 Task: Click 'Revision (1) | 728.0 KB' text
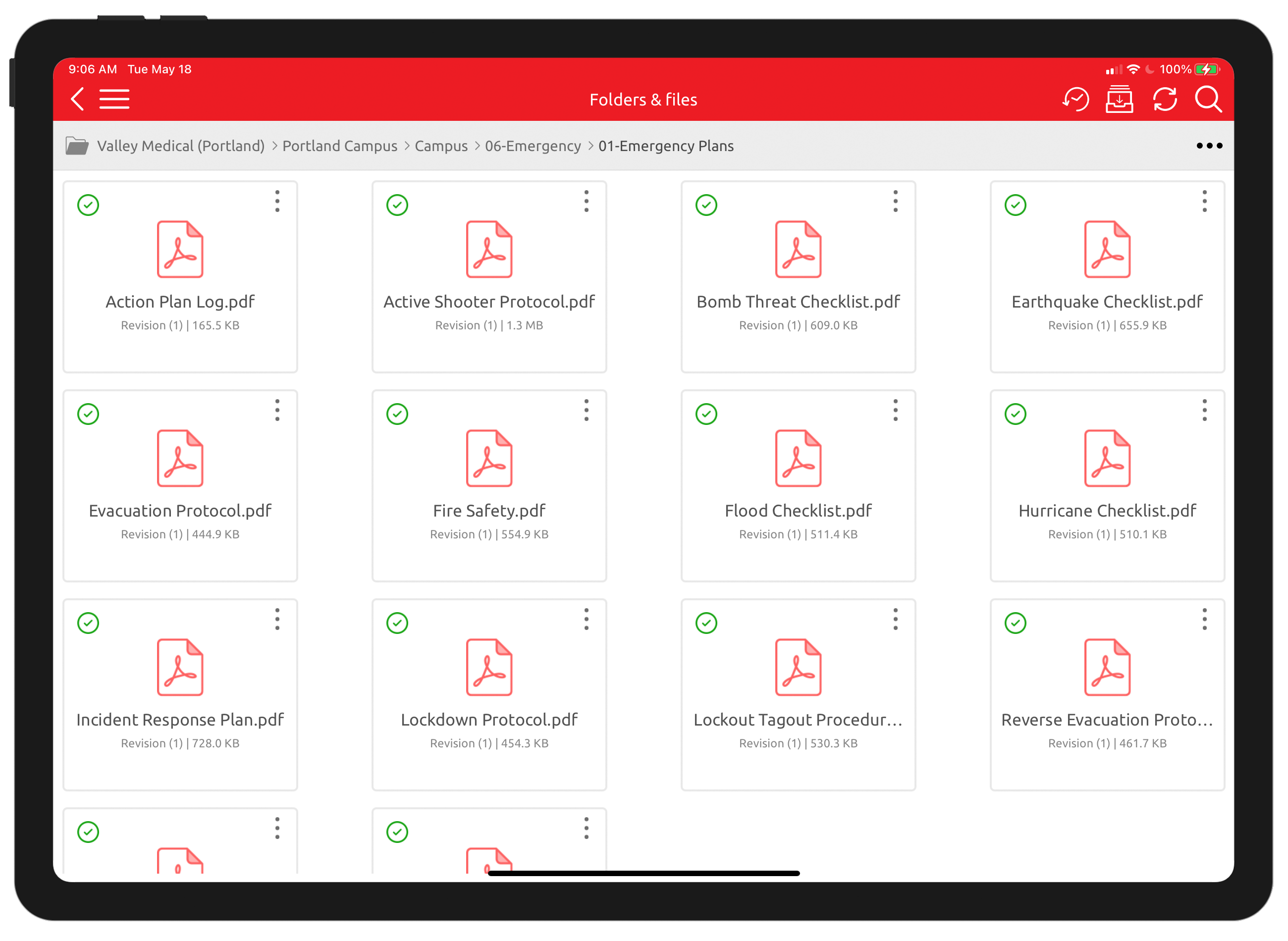click(x=180, y=743)
